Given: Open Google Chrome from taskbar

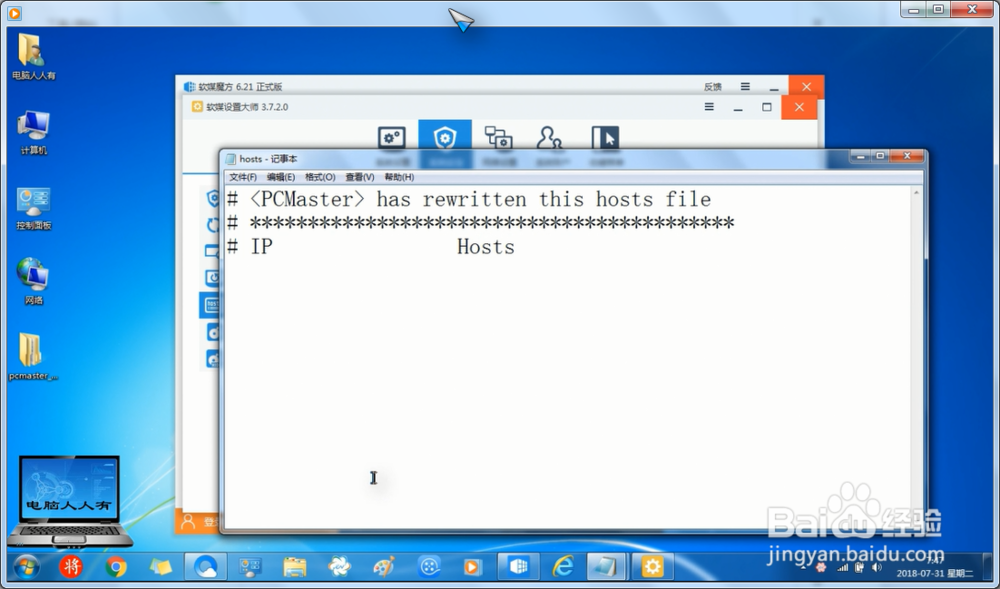Looking at the screenshot, I should pos(116,567).
